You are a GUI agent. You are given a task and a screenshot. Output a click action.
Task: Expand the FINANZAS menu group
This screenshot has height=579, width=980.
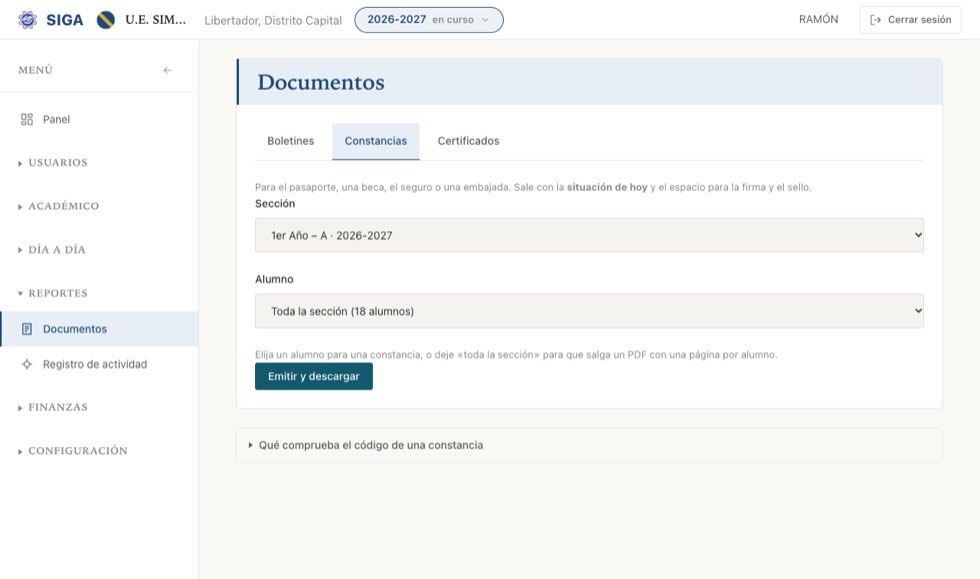pyautogui.click(x=53, y=407)
